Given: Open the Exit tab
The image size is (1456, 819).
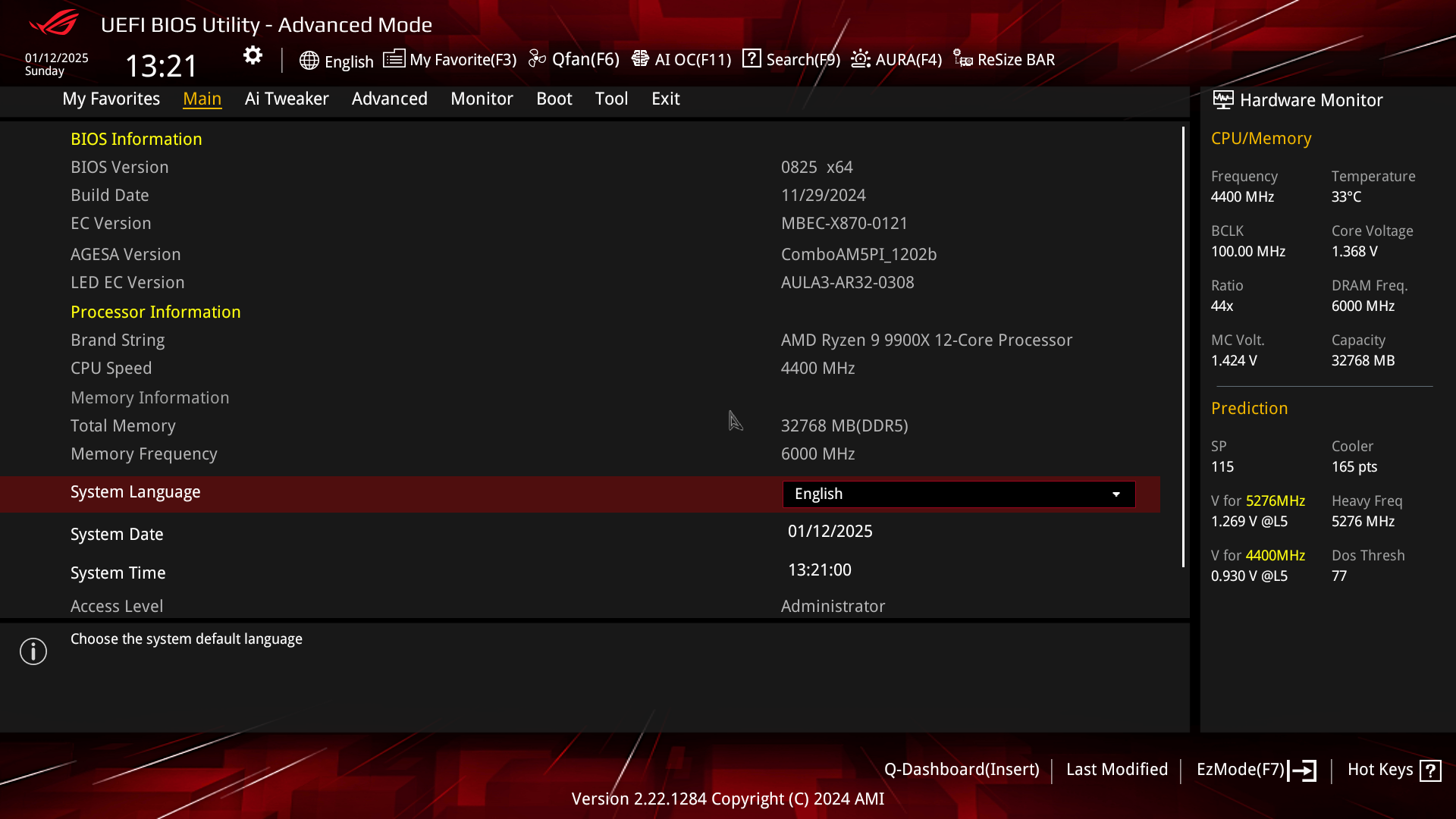Looking at the screenshot, I should coord(666,99).
